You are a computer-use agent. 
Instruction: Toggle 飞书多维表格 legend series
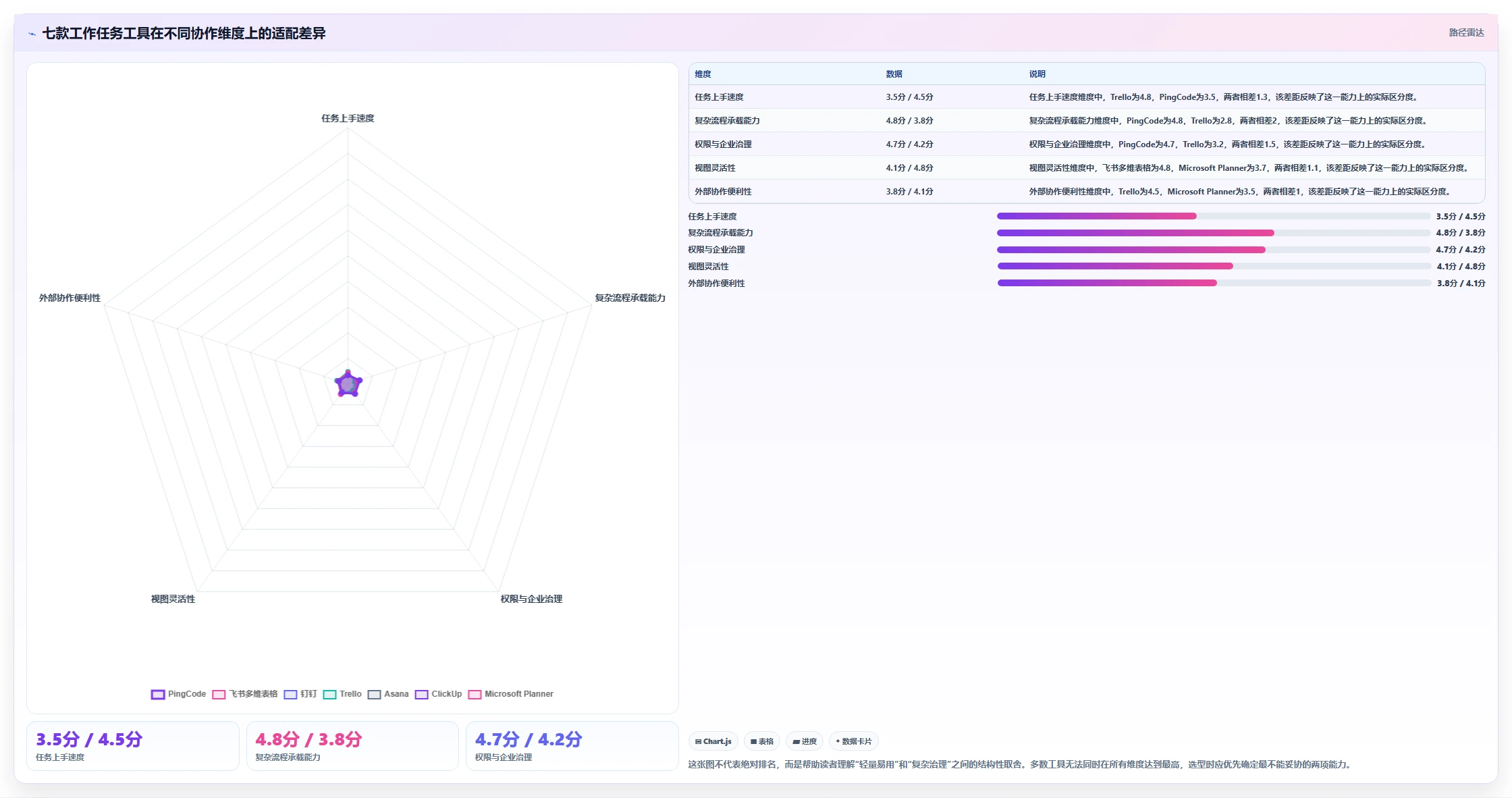click(x=245, y=694)
